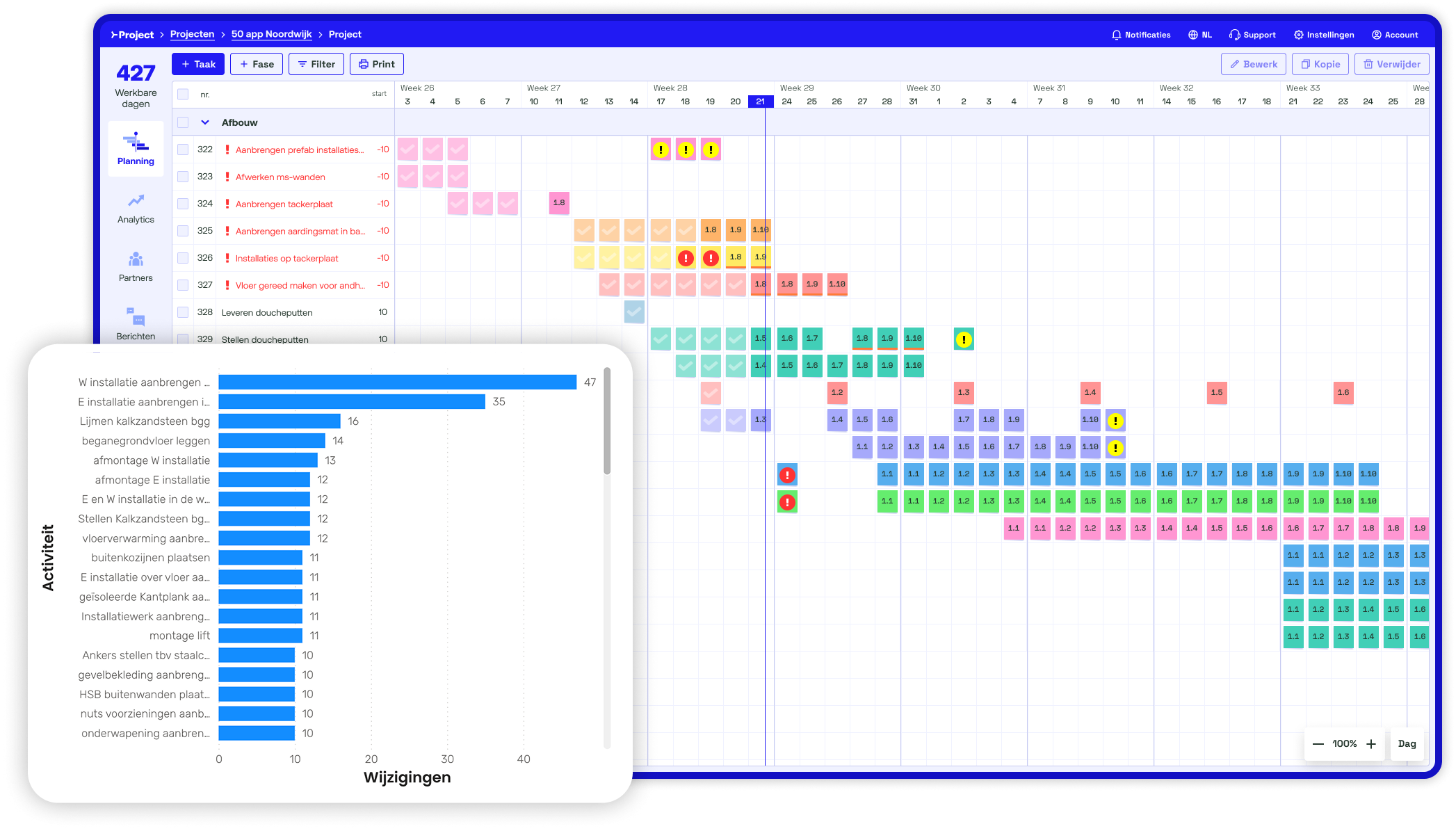Click the Account user icon
Viewport: 1456px width, 831px height.
tap(1376, 35)
